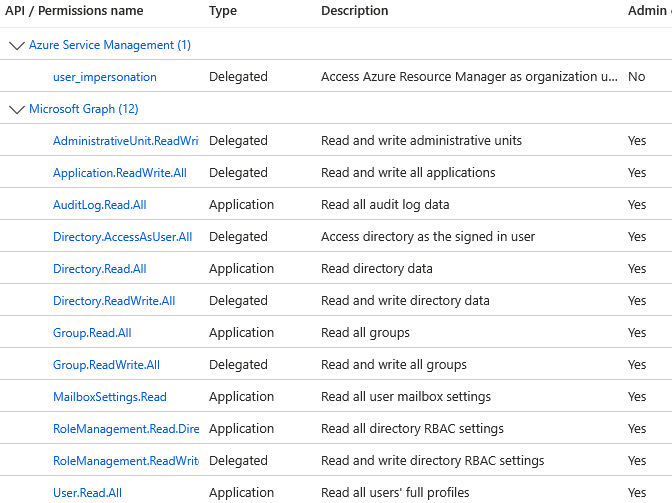The image size is (672, 503).
Task: Click 'Application' type in Directory.Read.All row
Action: 241,269
